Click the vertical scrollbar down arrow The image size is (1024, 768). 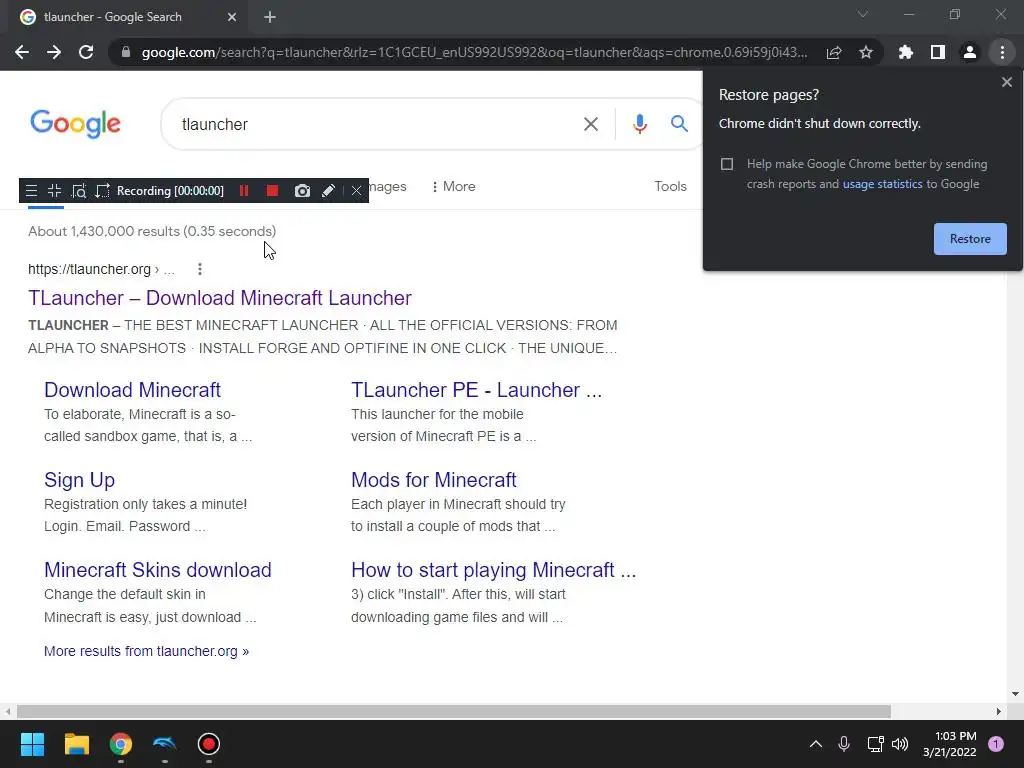(x=1015, y=694)
